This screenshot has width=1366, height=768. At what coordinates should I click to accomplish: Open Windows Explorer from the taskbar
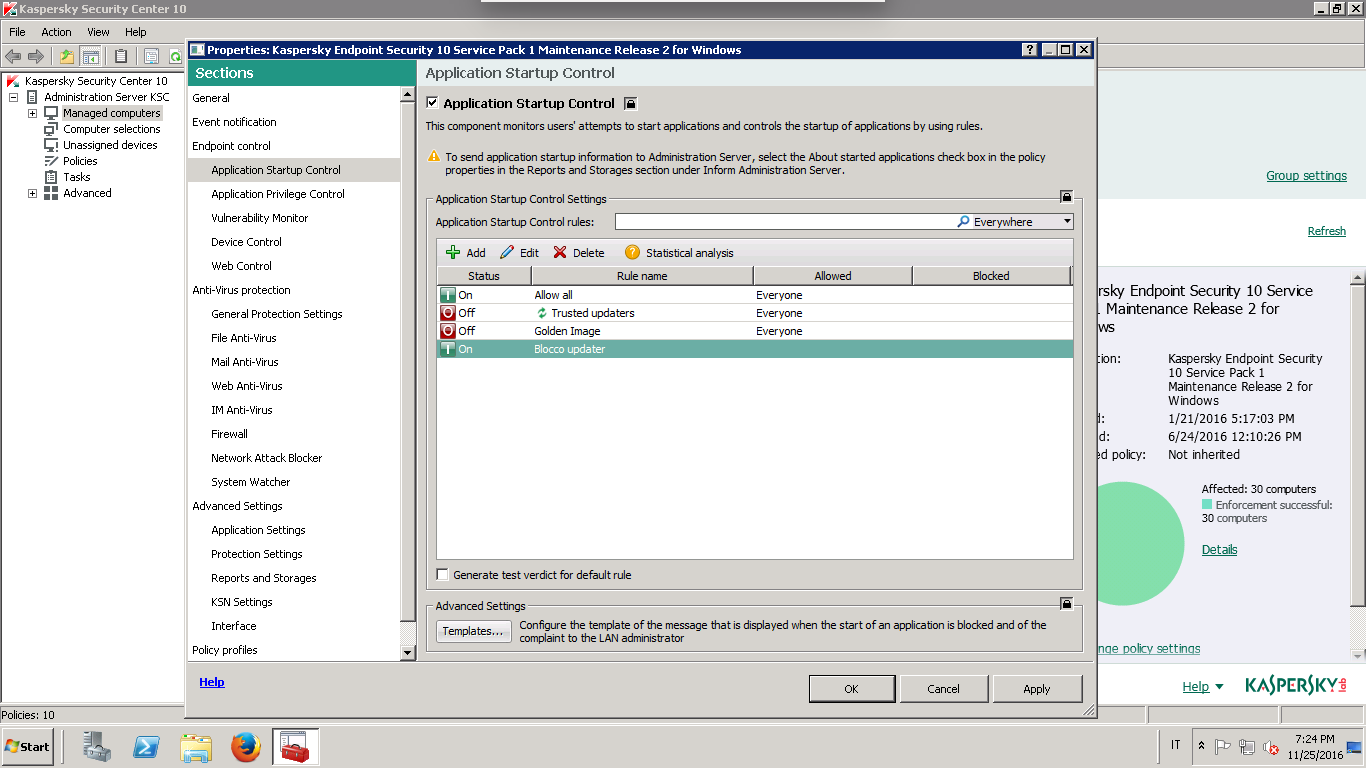click(x=196, y=746)
